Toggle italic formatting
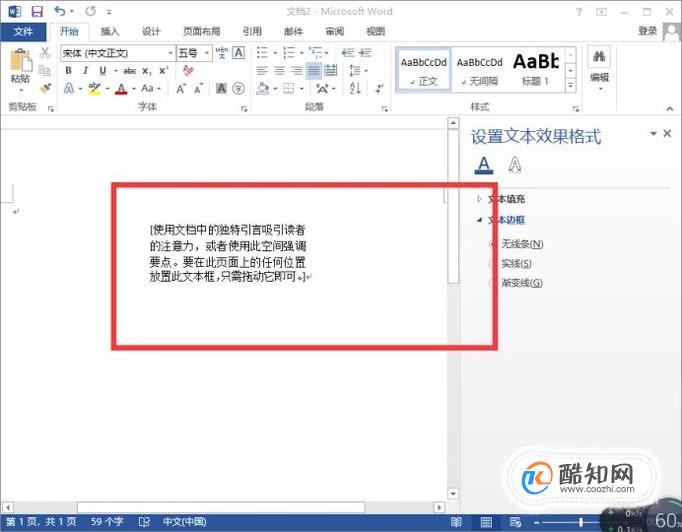682x532 pixels. click(x=85, y=70)
